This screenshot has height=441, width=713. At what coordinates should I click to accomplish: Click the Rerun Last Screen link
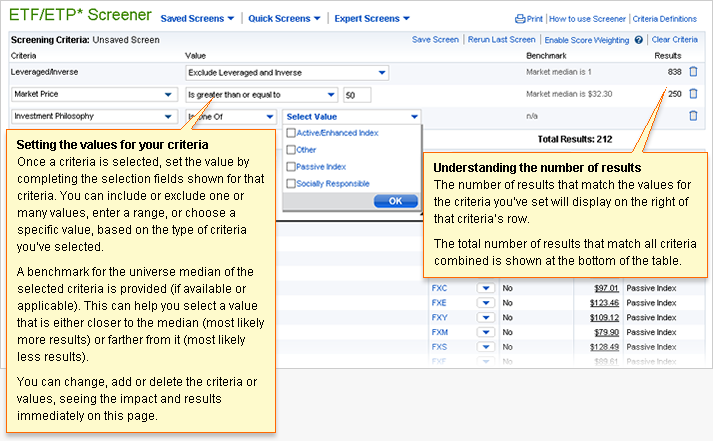[x=500, y=40]
